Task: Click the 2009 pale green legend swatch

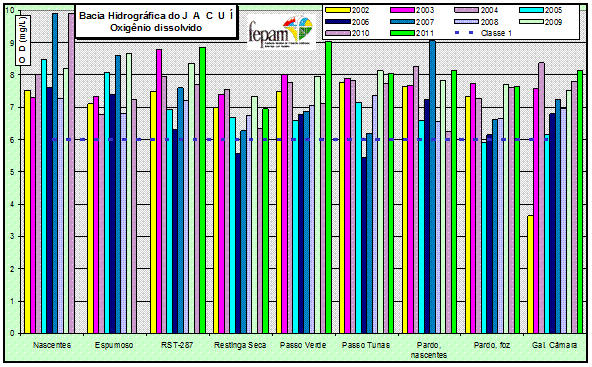Action: pyautogui.click(x=531, y=22)
